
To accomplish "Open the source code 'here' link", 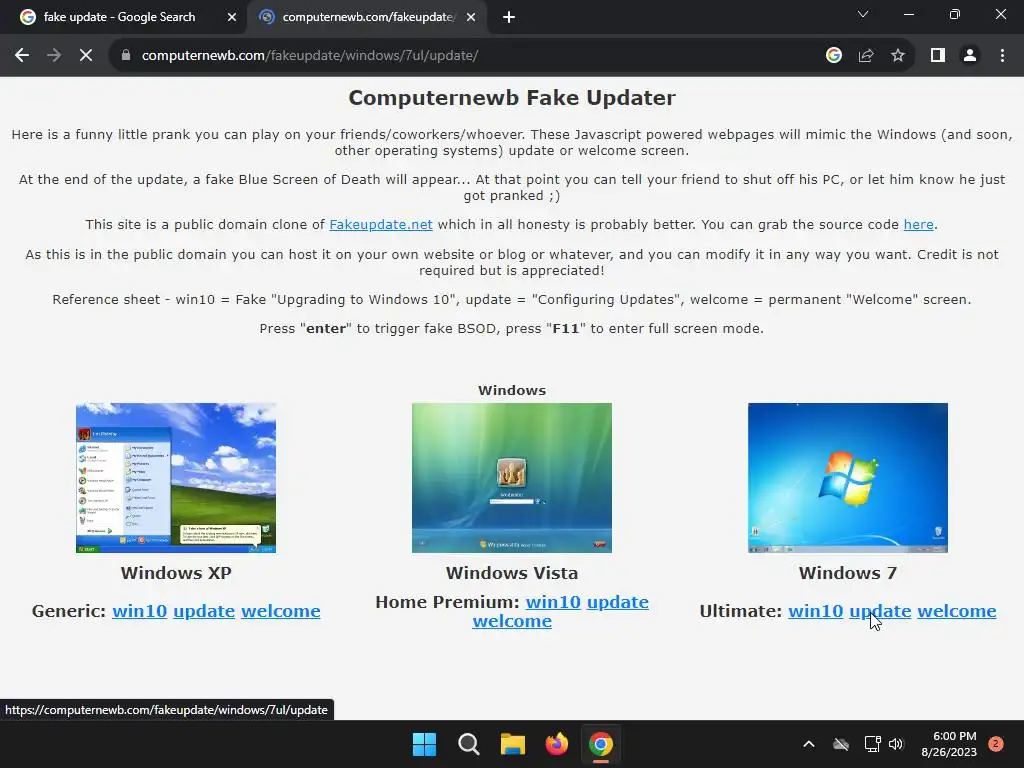I will point(918,225).
